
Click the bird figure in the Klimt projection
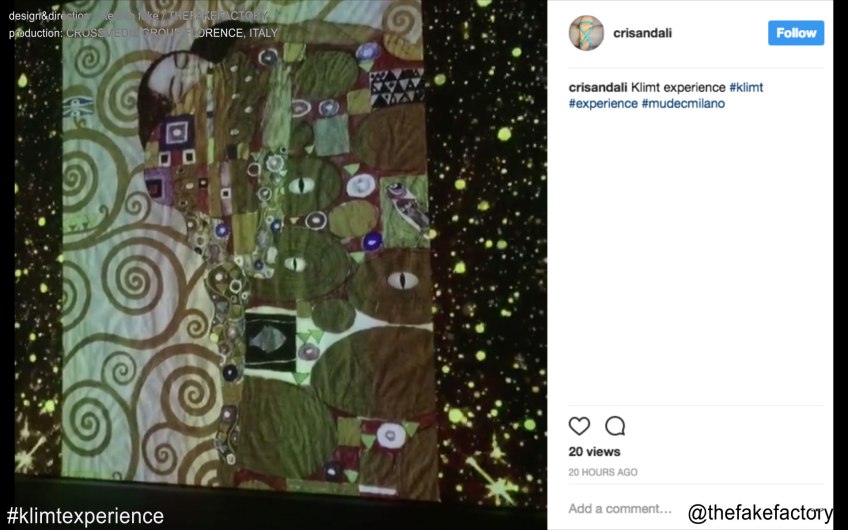pyautogui.click(x=408, y=208)
